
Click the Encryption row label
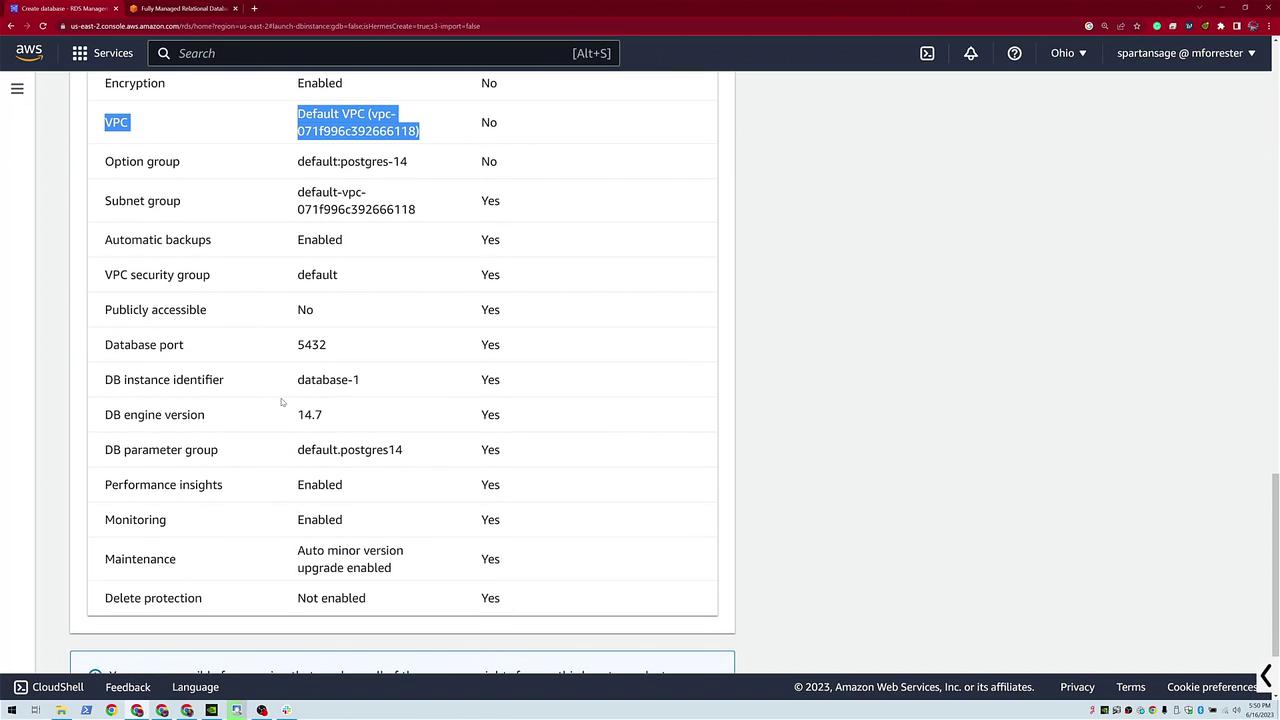[x=135, y=83]
